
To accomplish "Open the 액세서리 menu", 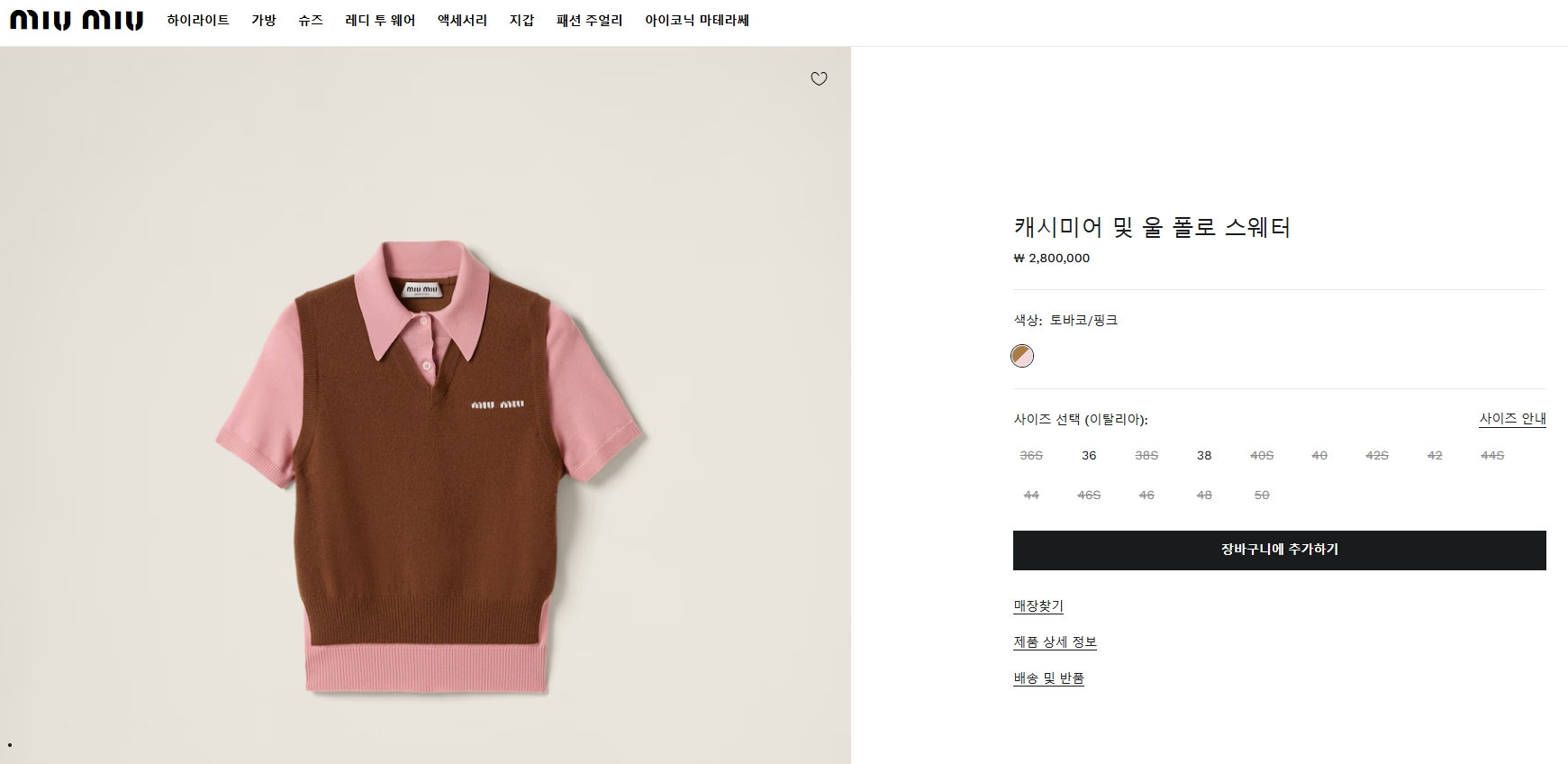I will coord(462,20).
